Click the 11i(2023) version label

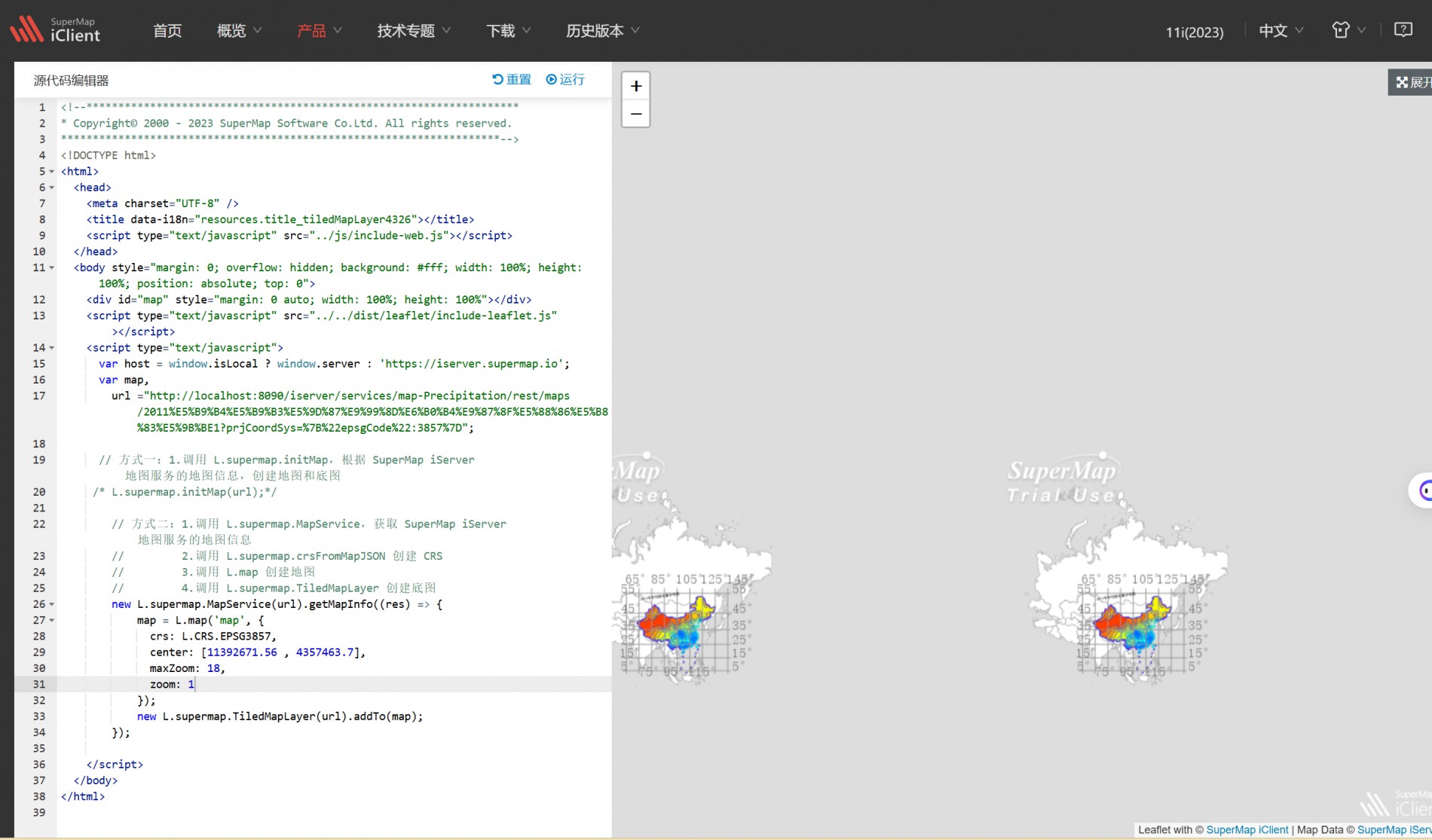pos(1195,32)
